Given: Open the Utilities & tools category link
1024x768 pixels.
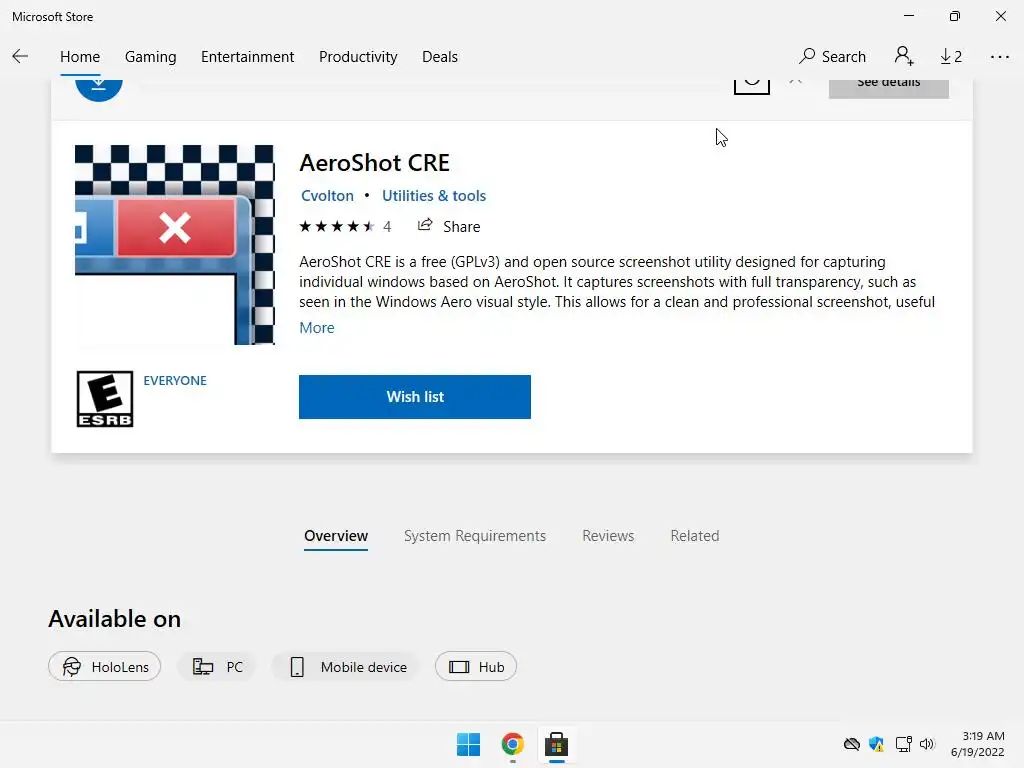Looking at the screenshot, I should point(434,196).
